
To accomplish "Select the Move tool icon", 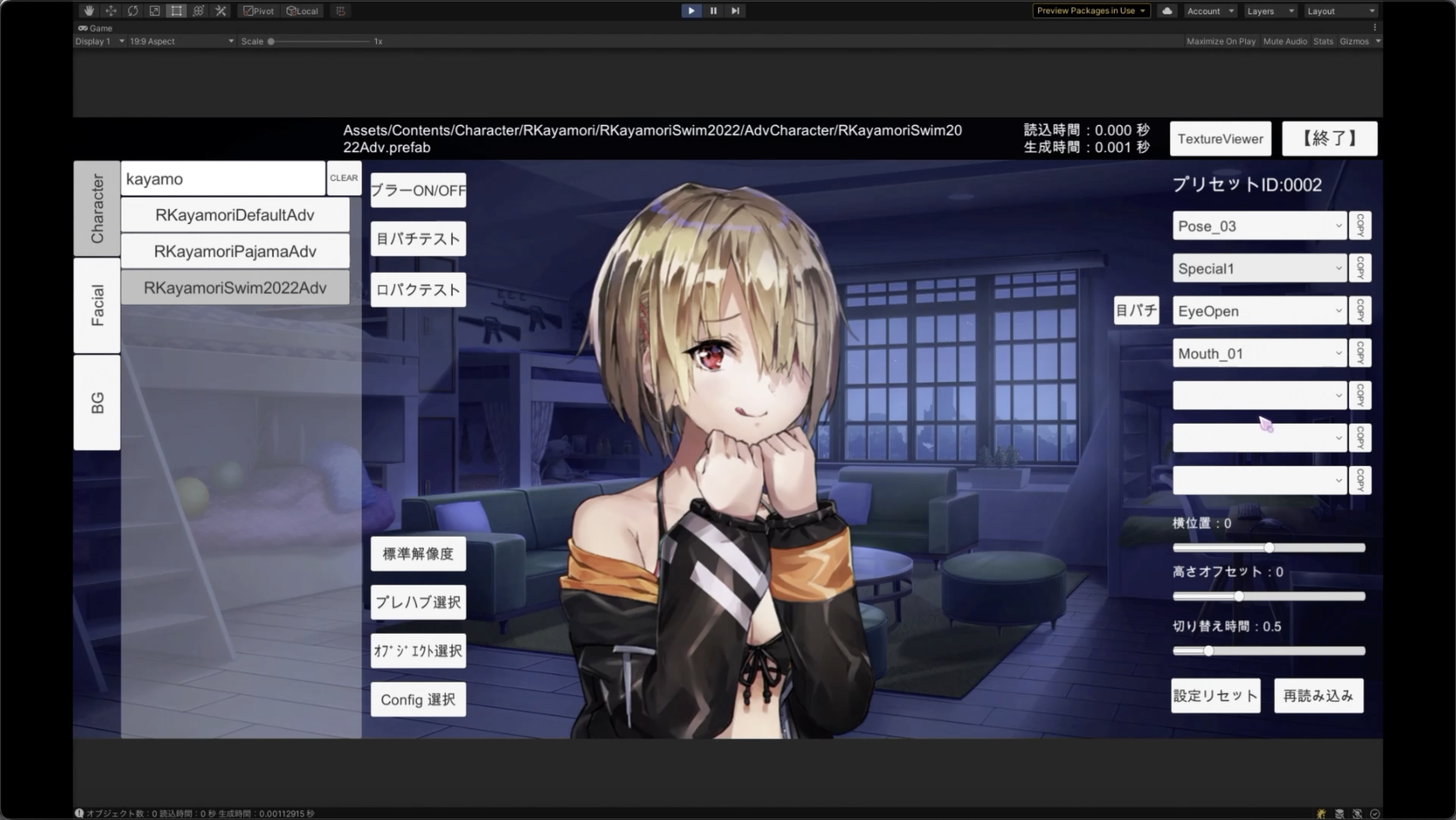I will pyautogui.click(x=111, y=11).
